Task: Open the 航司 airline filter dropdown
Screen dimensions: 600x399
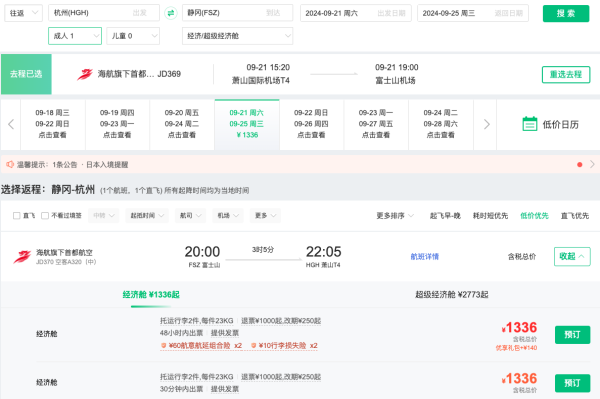Action: [x=190, y=216]
